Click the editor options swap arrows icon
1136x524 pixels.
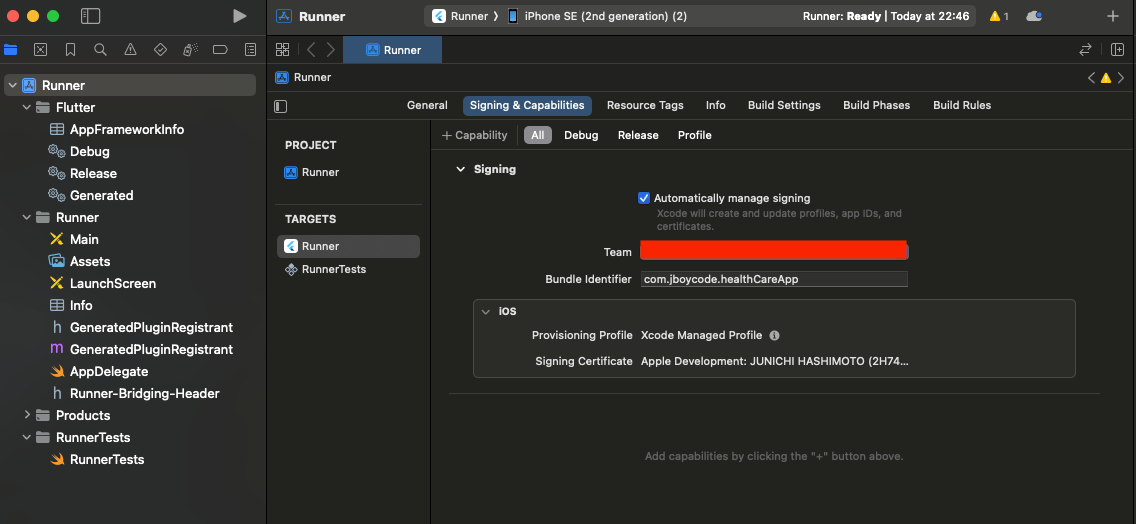[x=1085, y=49]
